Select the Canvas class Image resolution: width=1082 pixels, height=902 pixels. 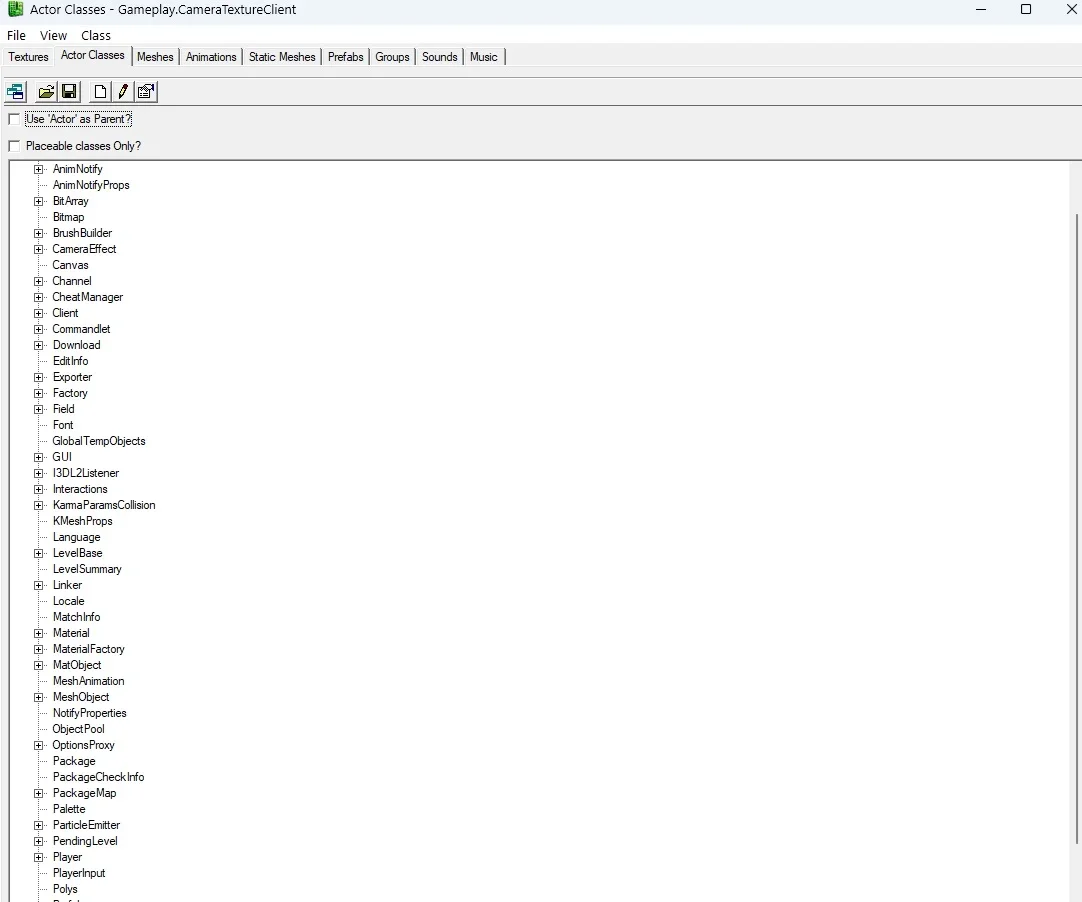coord(70,265)
